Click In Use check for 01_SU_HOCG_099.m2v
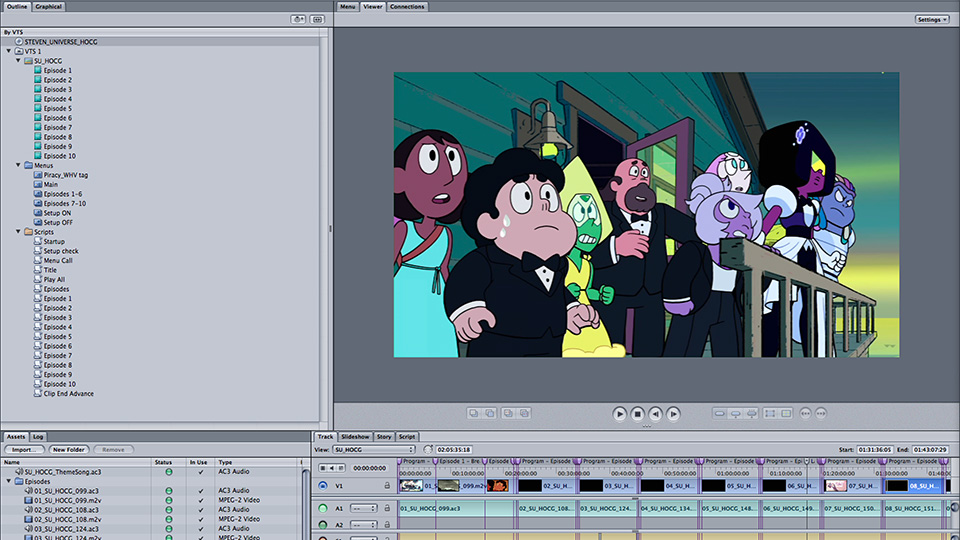 click(x=200, y=500)
